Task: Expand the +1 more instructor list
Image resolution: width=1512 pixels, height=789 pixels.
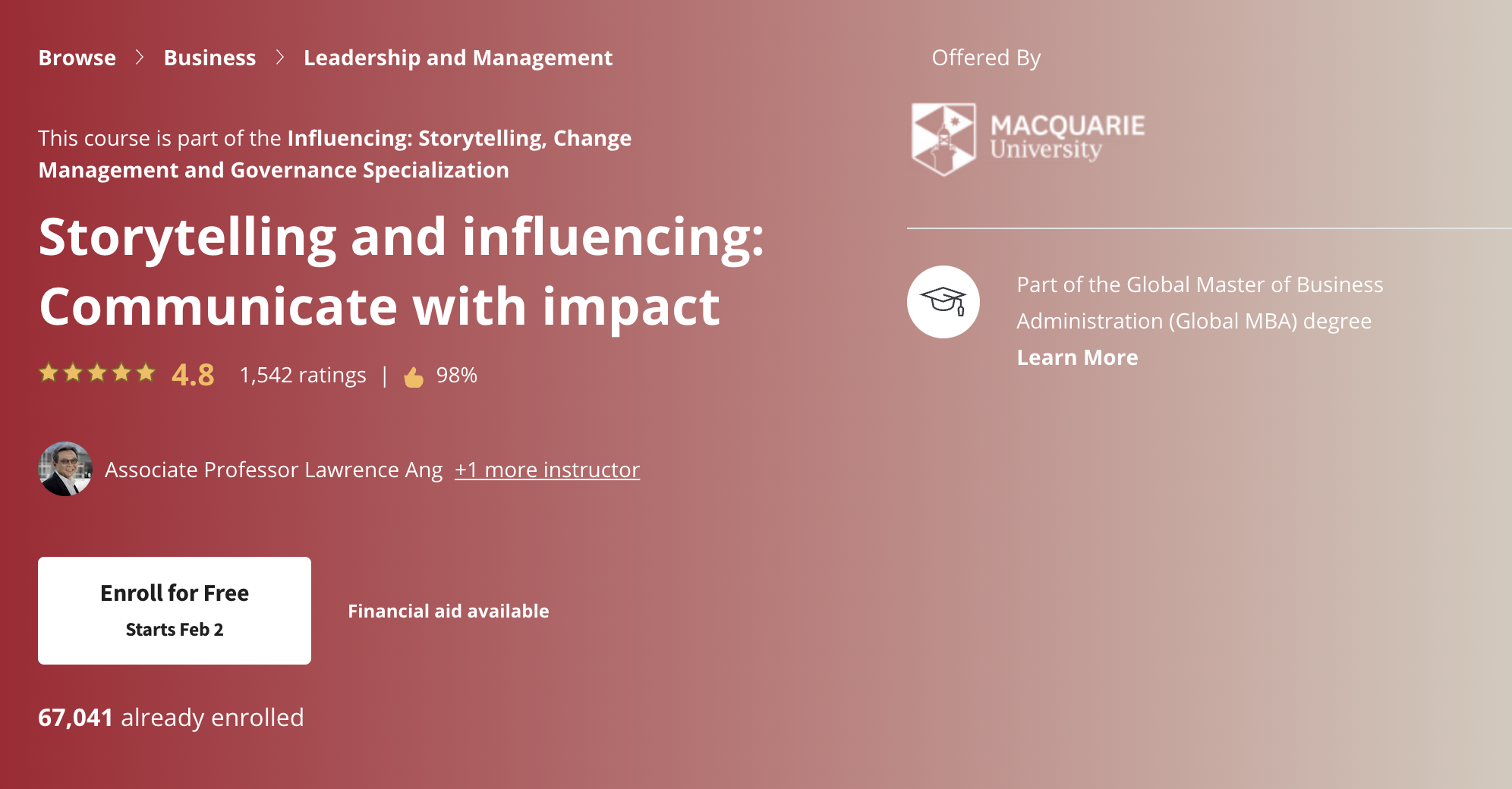Action: click(547, 470)
